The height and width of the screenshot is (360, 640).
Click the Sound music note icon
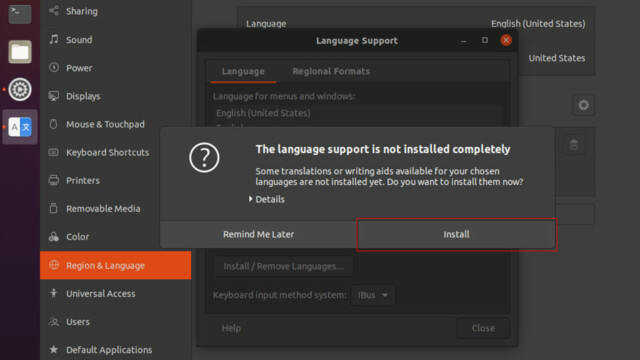54,39
